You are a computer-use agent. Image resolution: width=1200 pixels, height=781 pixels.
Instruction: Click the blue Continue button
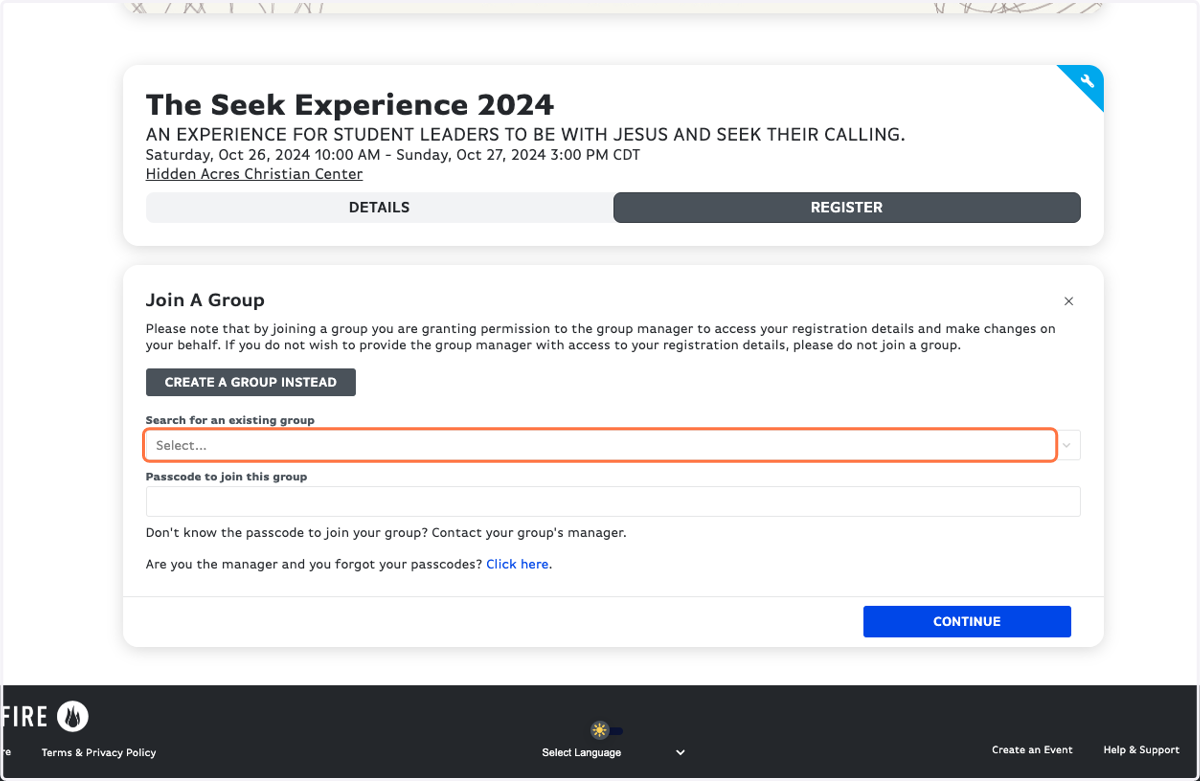click(x=967, y=621)
